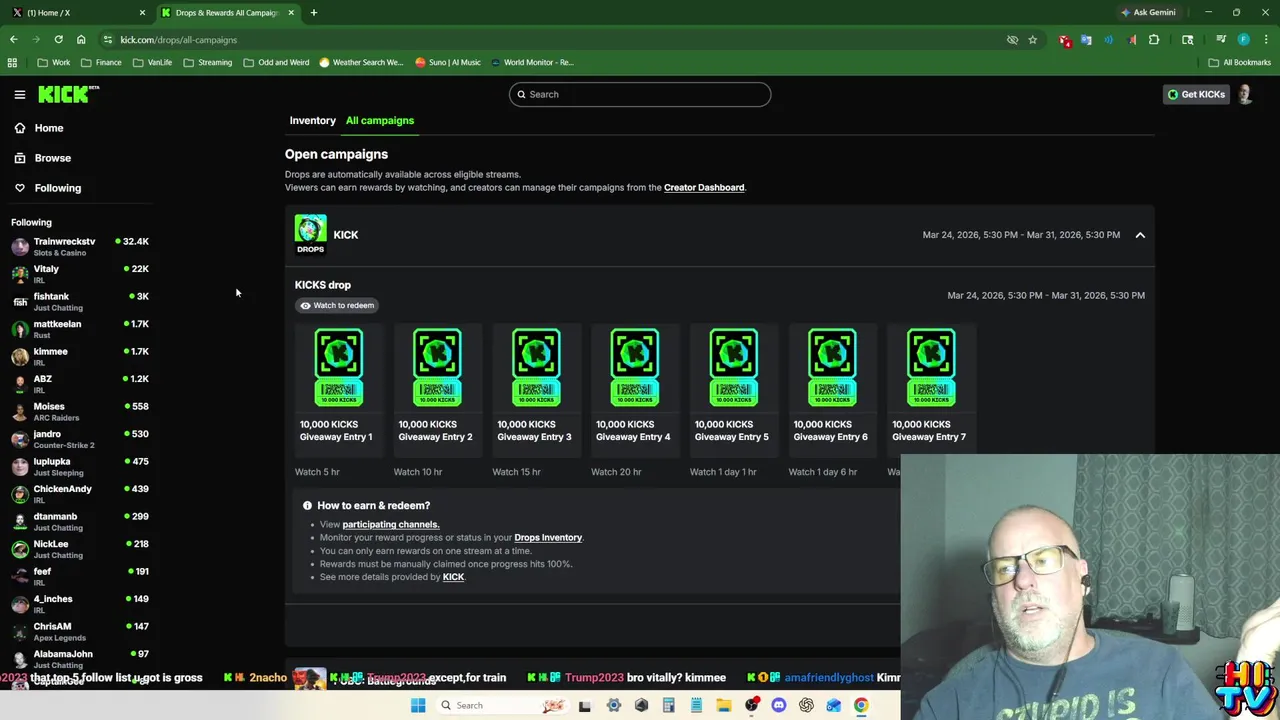Select Giveaway Entry 4 drop image
This screenshot has height=720, width=1280.
(x=635, y=367)
